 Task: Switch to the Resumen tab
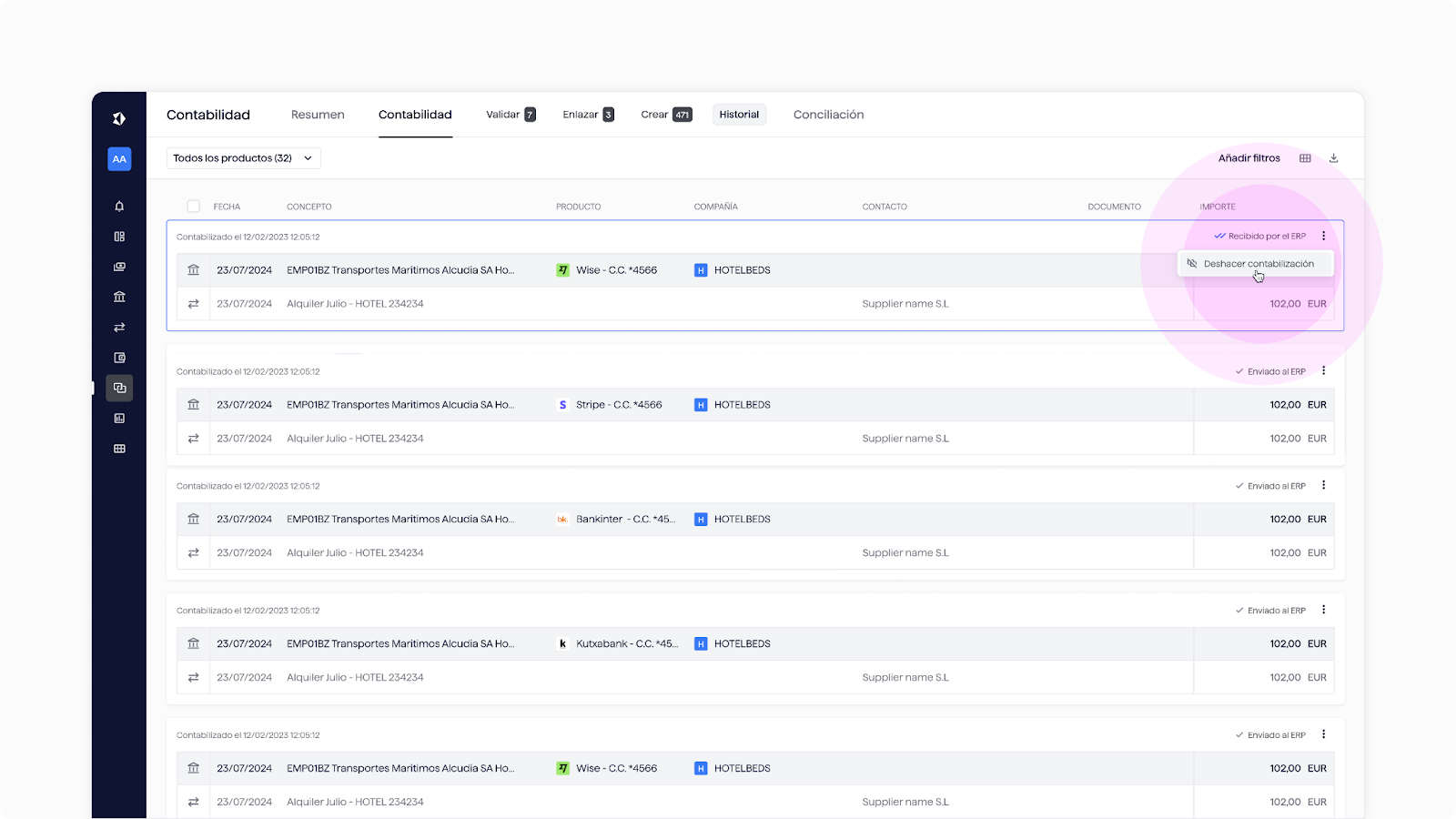click(318, 115)
